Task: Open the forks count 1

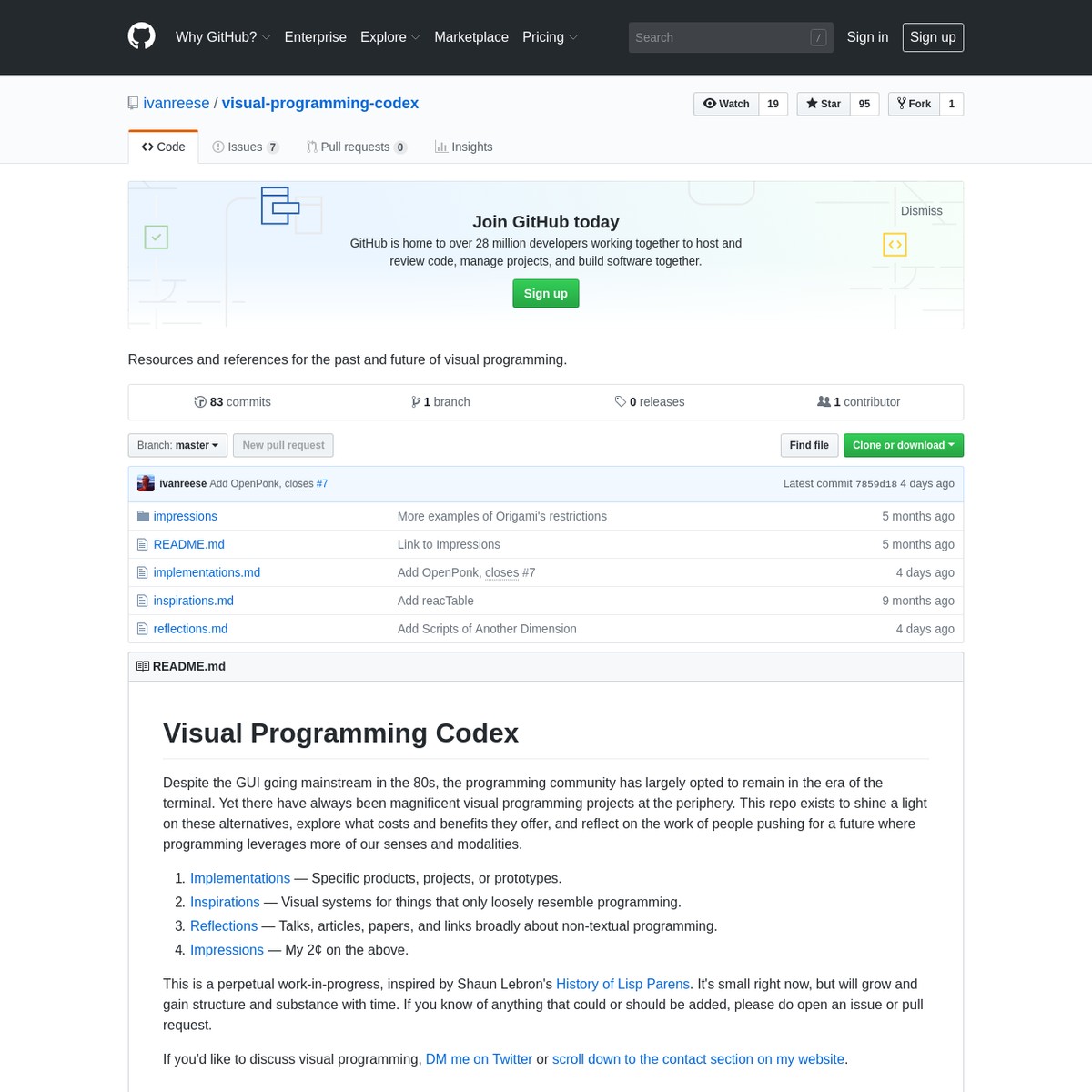Action: click(x=952, y=104)
